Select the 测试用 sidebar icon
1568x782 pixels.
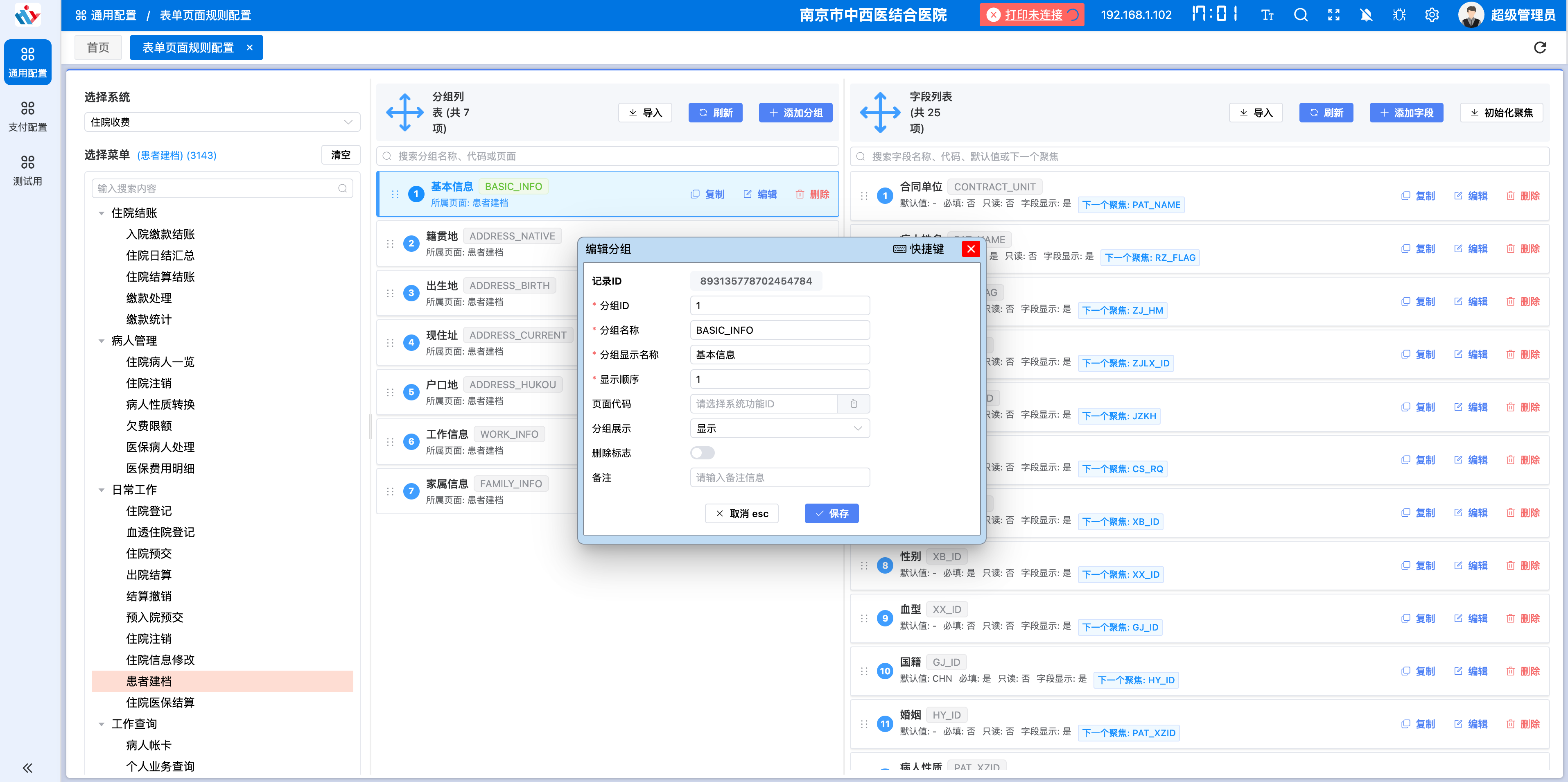pyautogui.click(x=28, y=169)
